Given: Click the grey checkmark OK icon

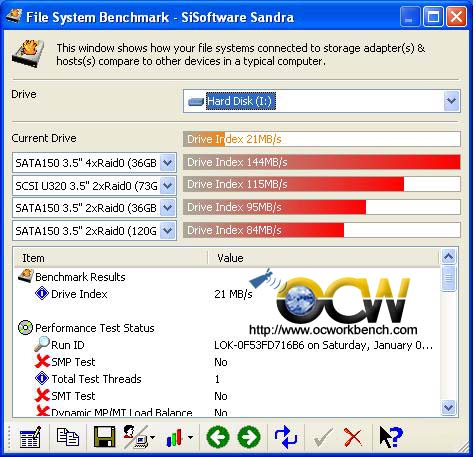Looking at the screenshot, I should point(323,437).
